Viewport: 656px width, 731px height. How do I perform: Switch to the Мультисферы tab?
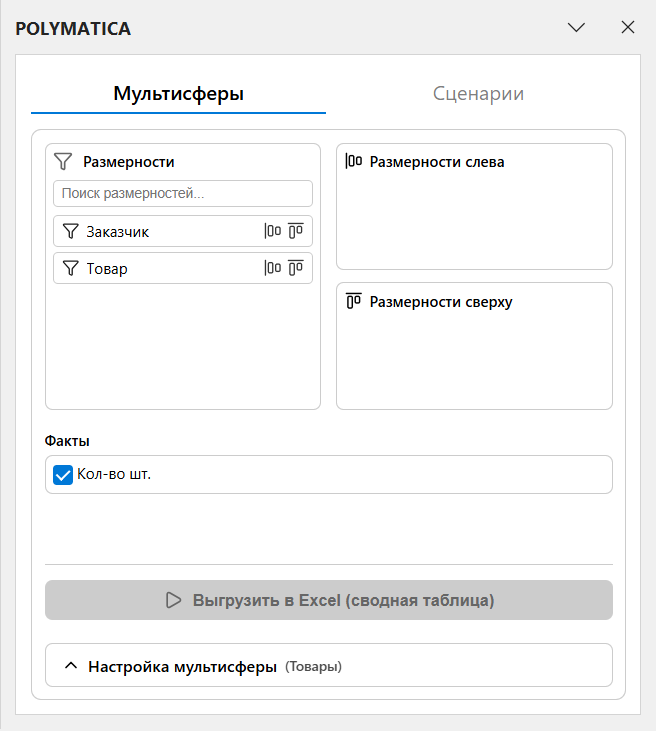[x=178, y=94]
